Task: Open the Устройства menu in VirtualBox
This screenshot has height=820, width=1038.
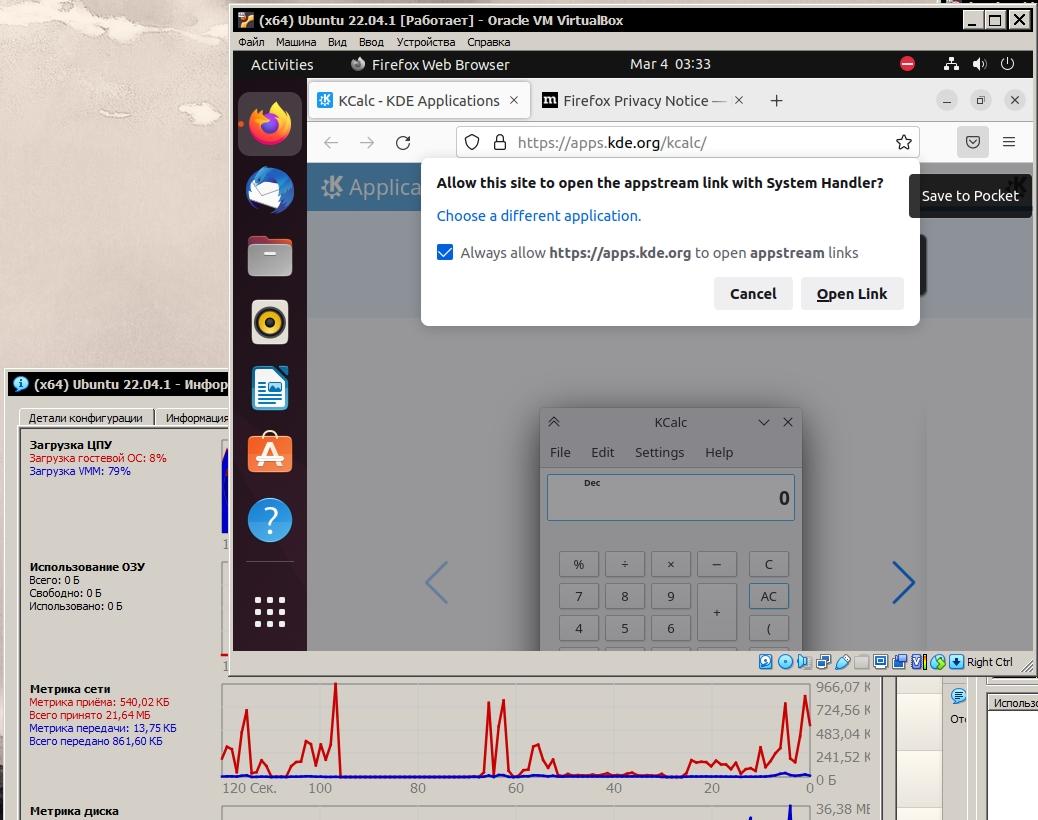Action: [426, 42]
